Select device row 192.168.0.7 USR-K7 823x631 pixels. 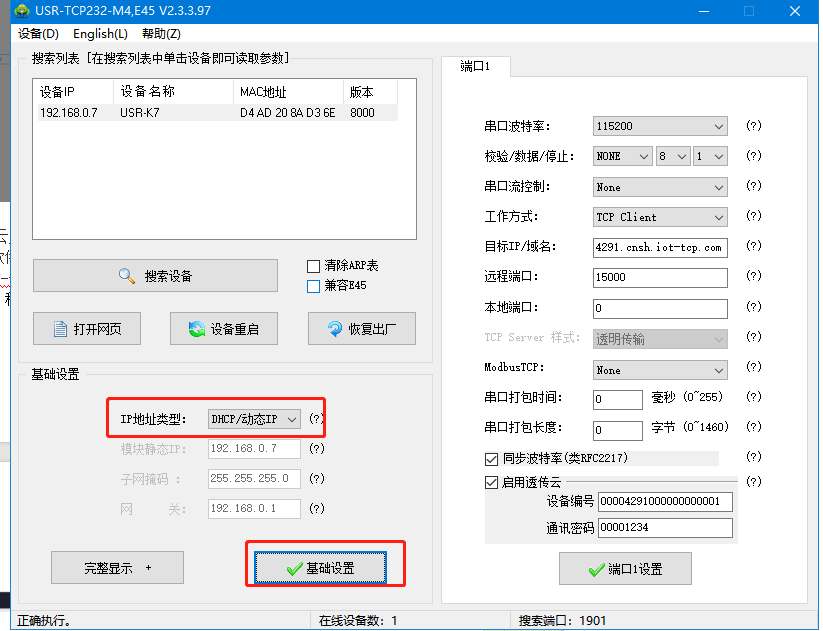pyautogui.click(x=200, y=113)
